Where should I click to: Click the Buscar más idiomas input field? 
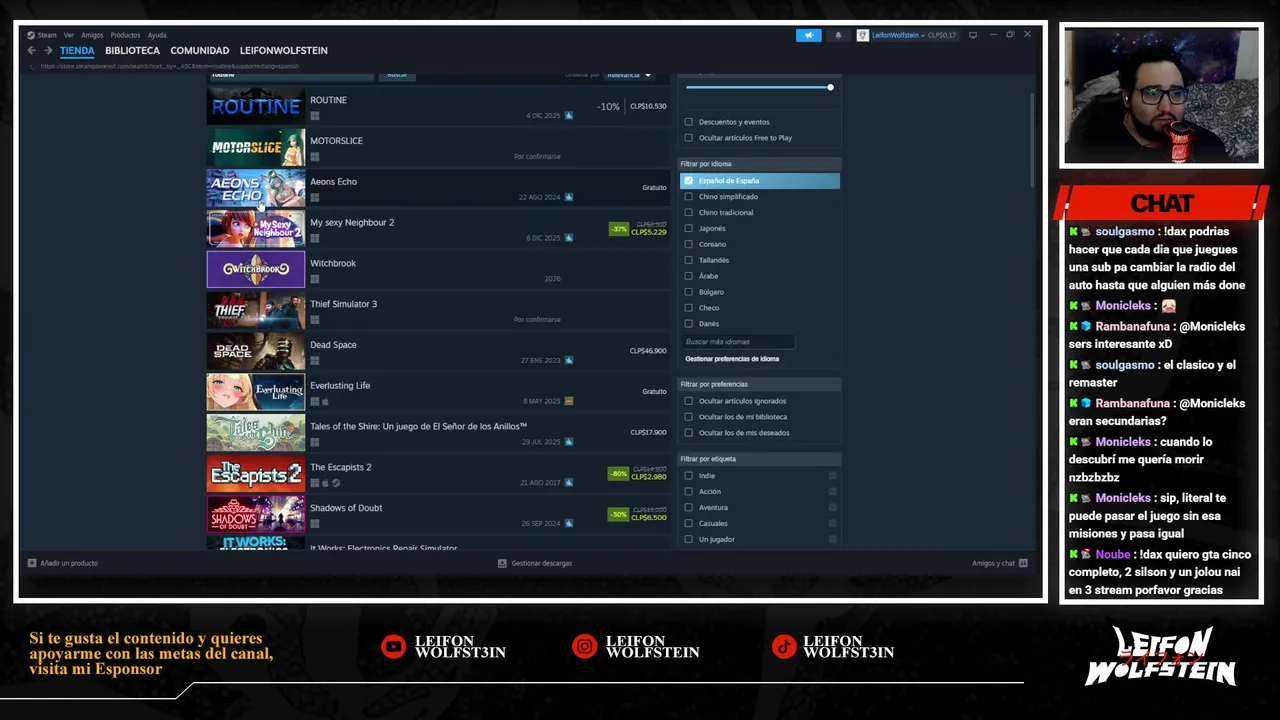[x=739, y=342]
